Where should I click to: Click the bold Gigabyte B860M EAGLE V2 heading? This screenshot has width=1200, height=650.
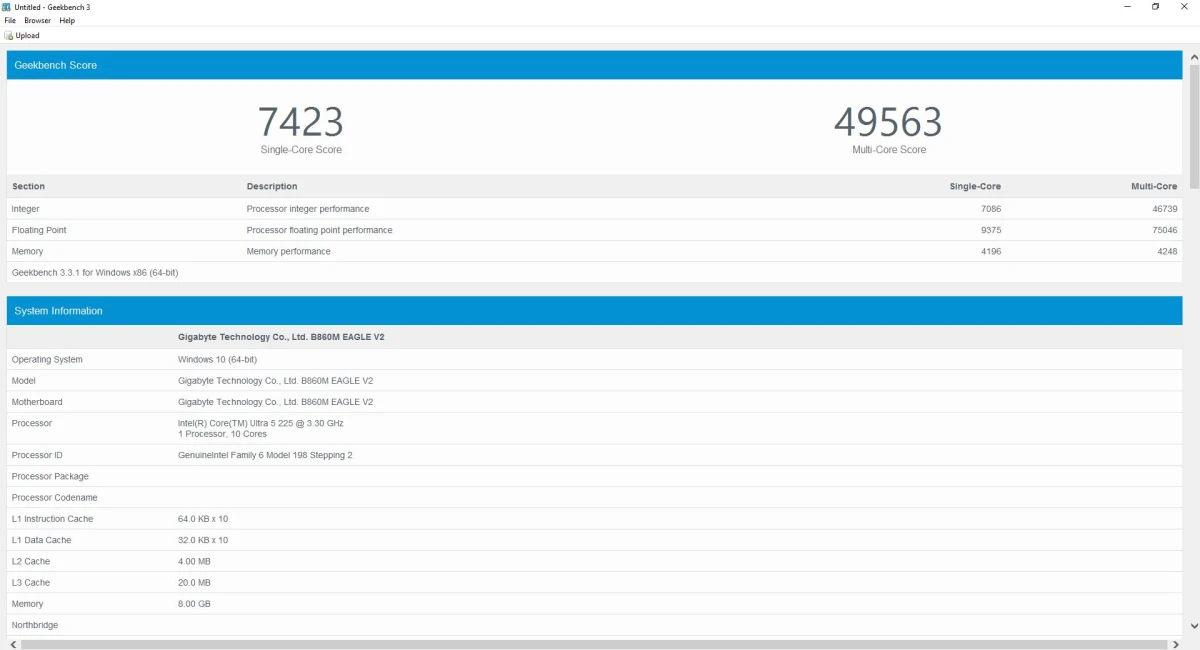281,338
